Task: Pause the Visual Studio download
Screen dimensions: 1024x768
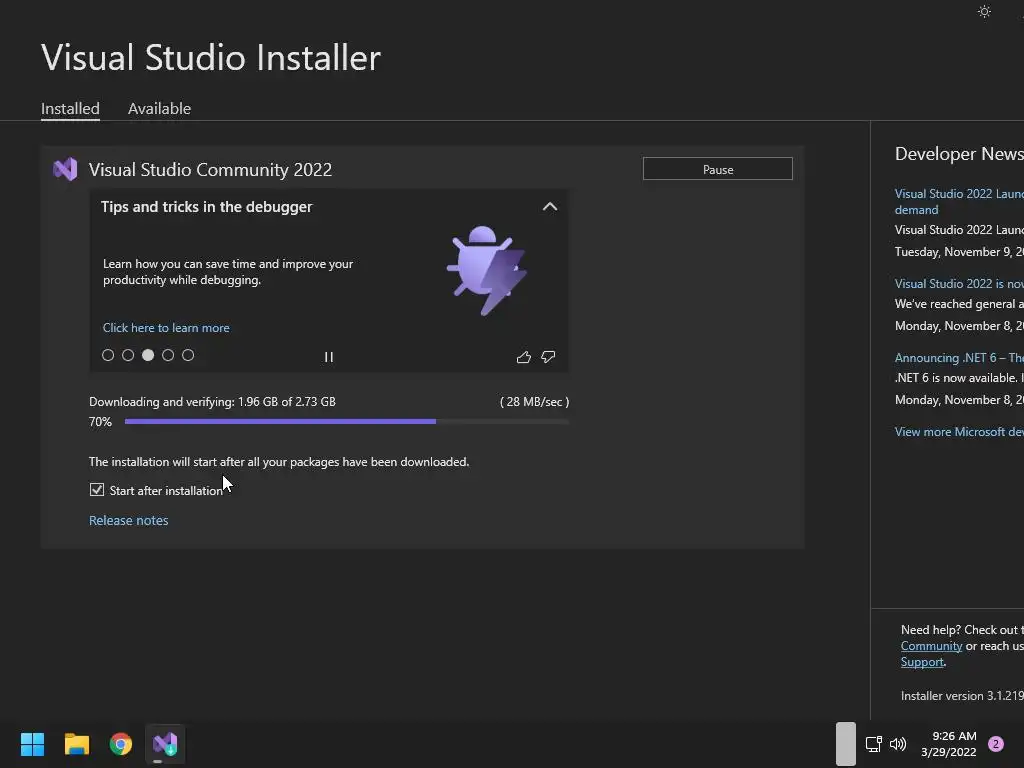Action: [718, 169]
